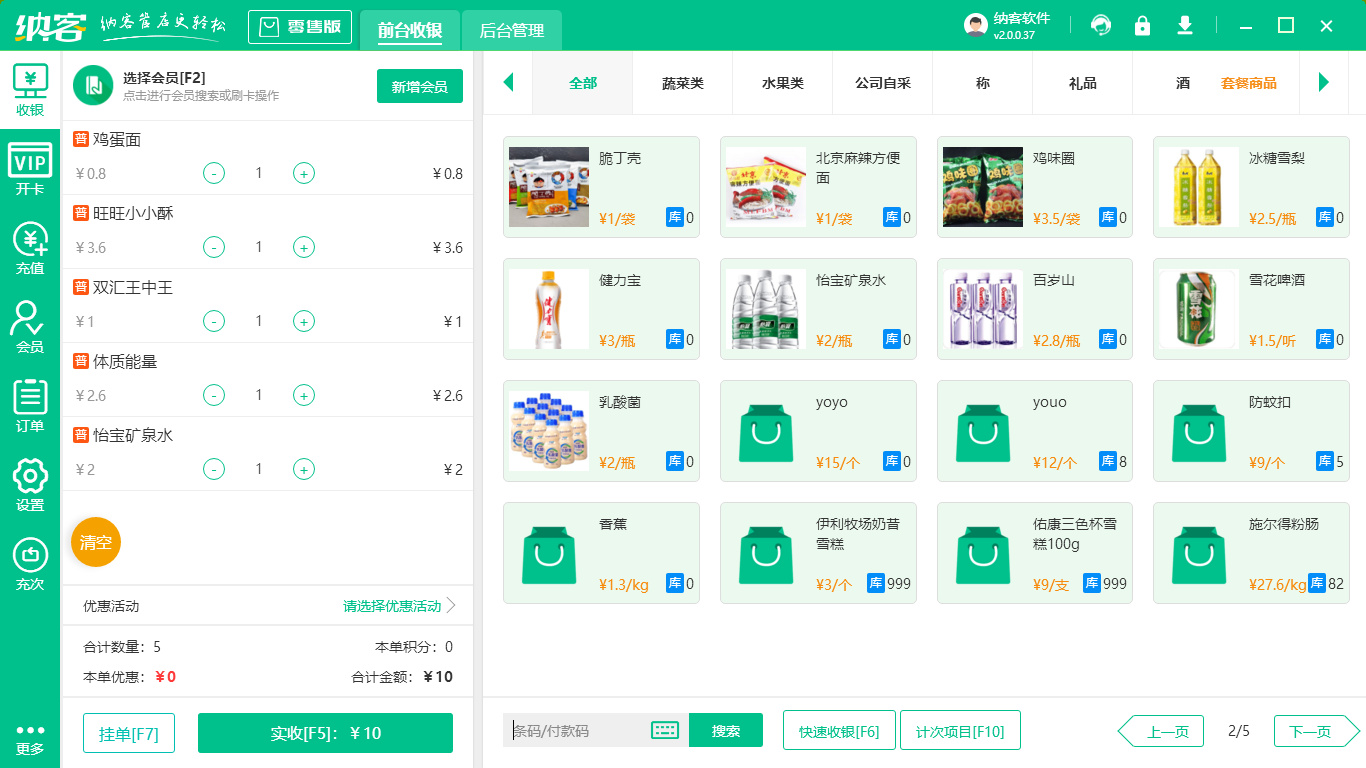Click the customer service headset icon
The image size is (1366, 768).
click(x=1101, y=25)
